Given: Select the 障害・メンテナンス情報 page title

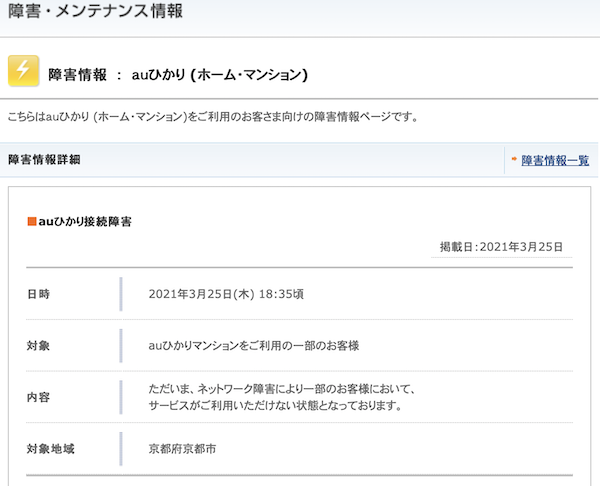Looking at the screenshot, I should click(x=95, y=11).
